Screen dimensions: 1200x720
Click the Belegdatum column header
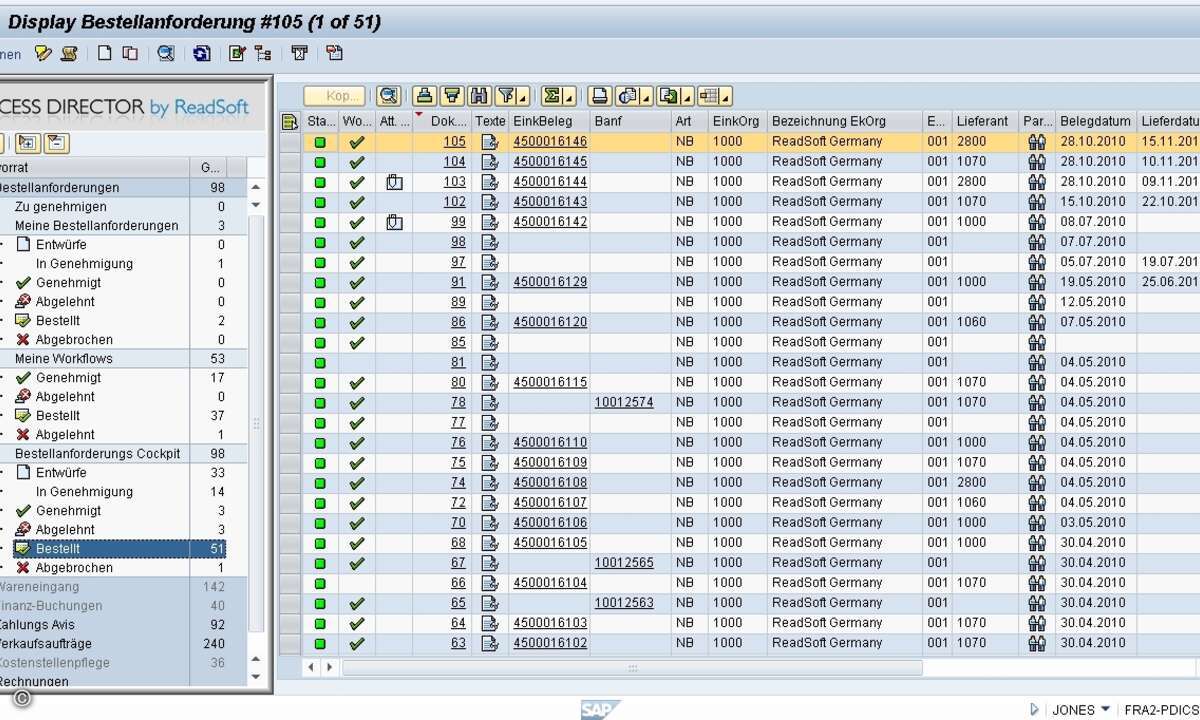click(x=1095, y=121)
